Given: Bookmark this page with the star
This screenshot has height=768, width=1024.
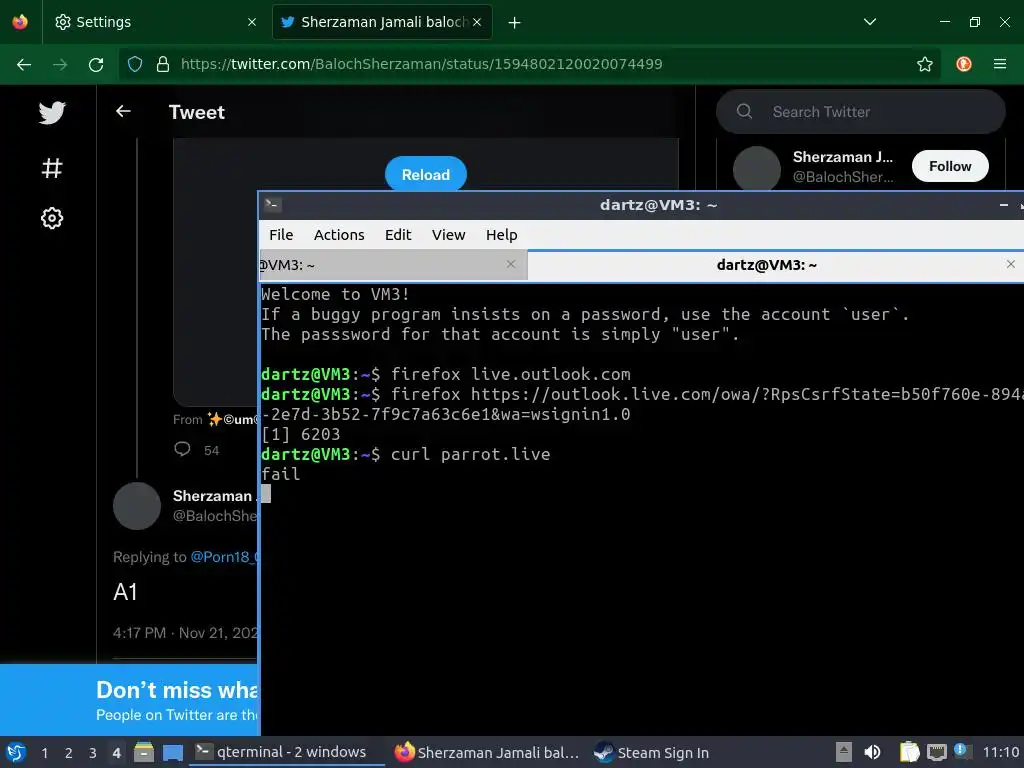Looking at the screenshot, I should point(925,64).
